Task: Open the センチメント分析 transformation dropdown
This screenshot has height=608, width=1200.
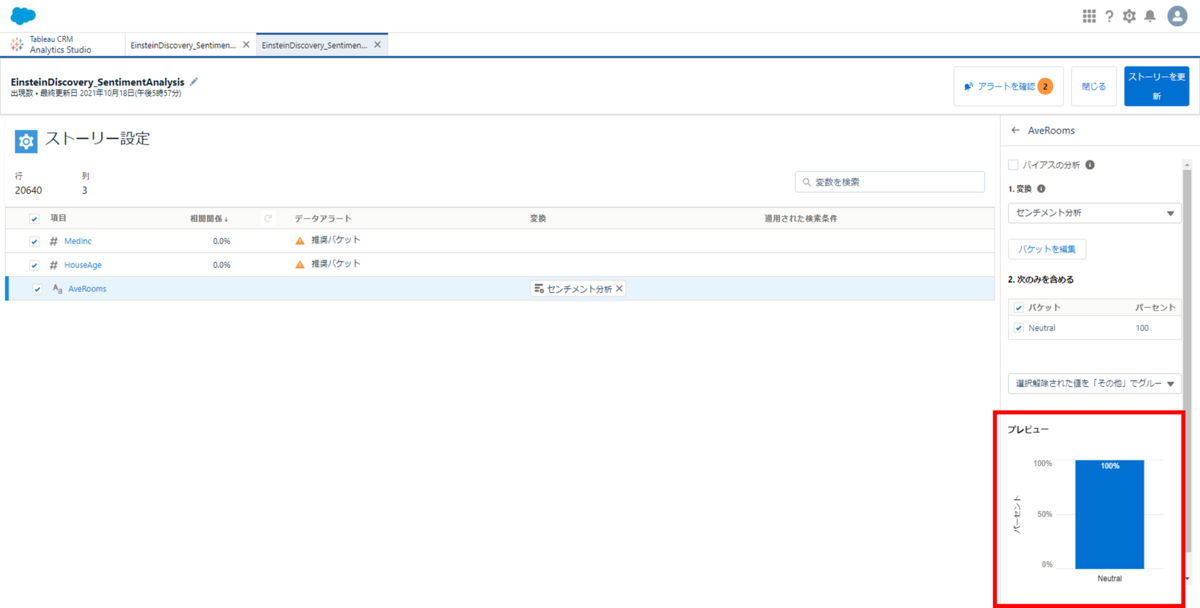Action: click(x=1094, y=213)
